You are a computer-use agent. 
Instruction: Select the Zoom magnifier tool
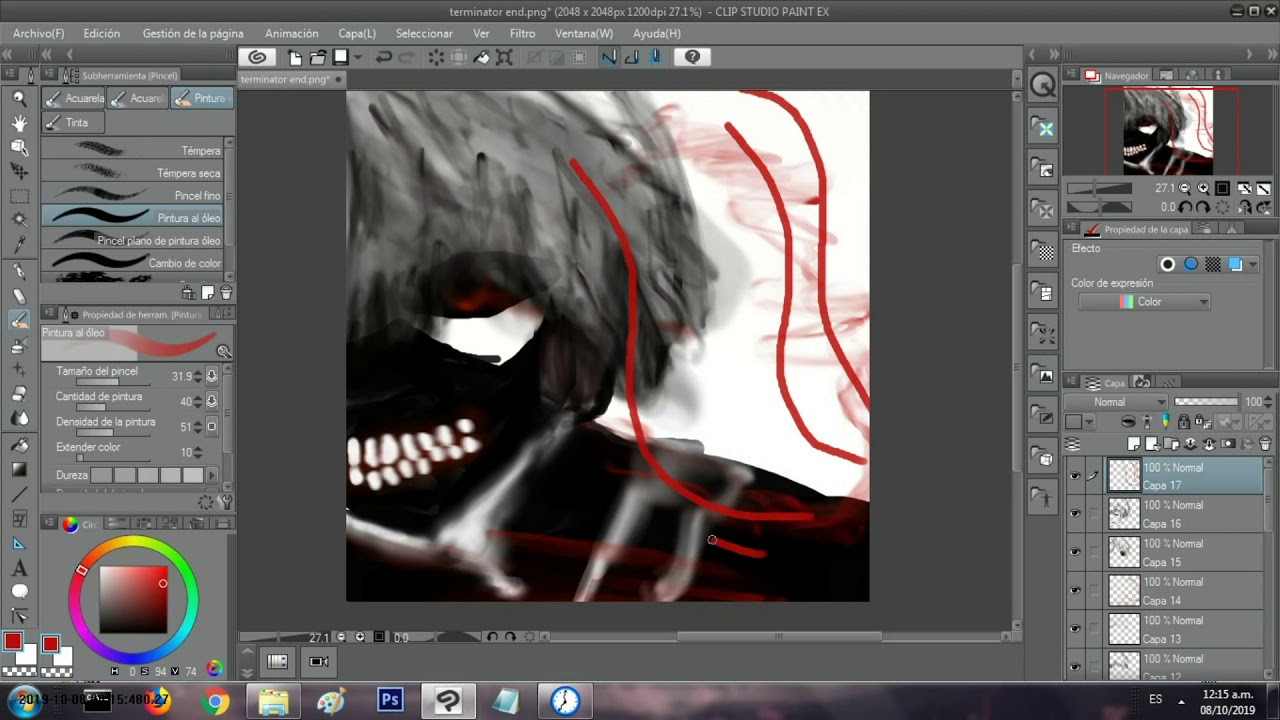pyautogui.click(x=19, y=98)
